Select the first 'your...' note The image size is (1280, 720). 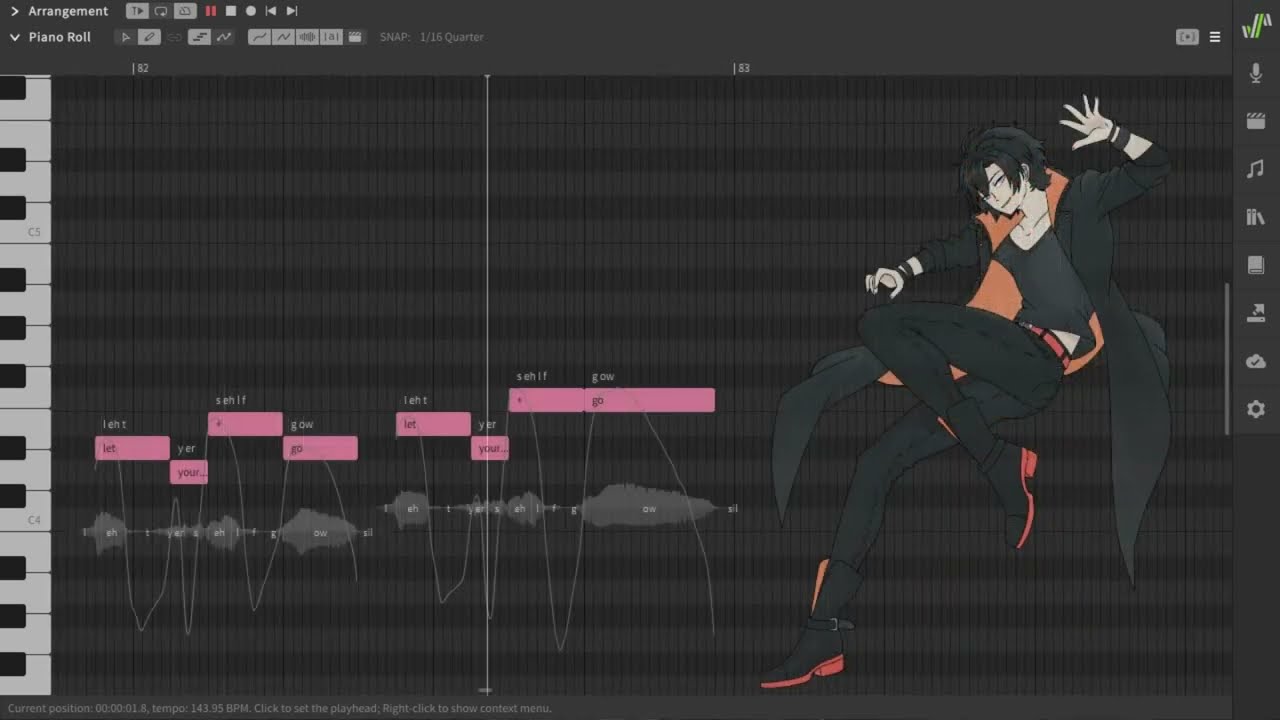[189, 472]
